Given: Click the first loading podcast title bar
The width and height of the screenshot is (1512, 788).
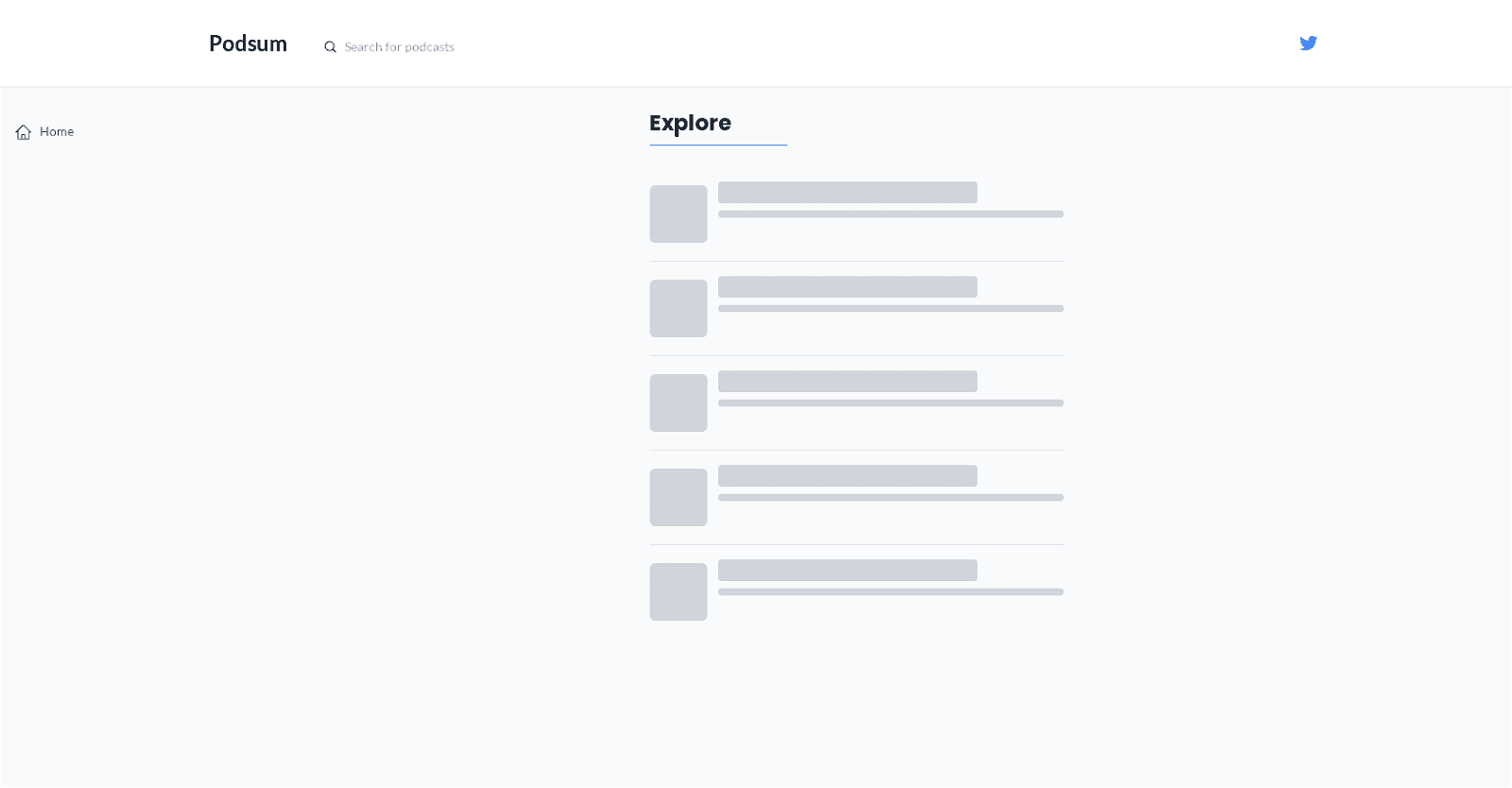Looking at the screenshot, I should point(848,193).
